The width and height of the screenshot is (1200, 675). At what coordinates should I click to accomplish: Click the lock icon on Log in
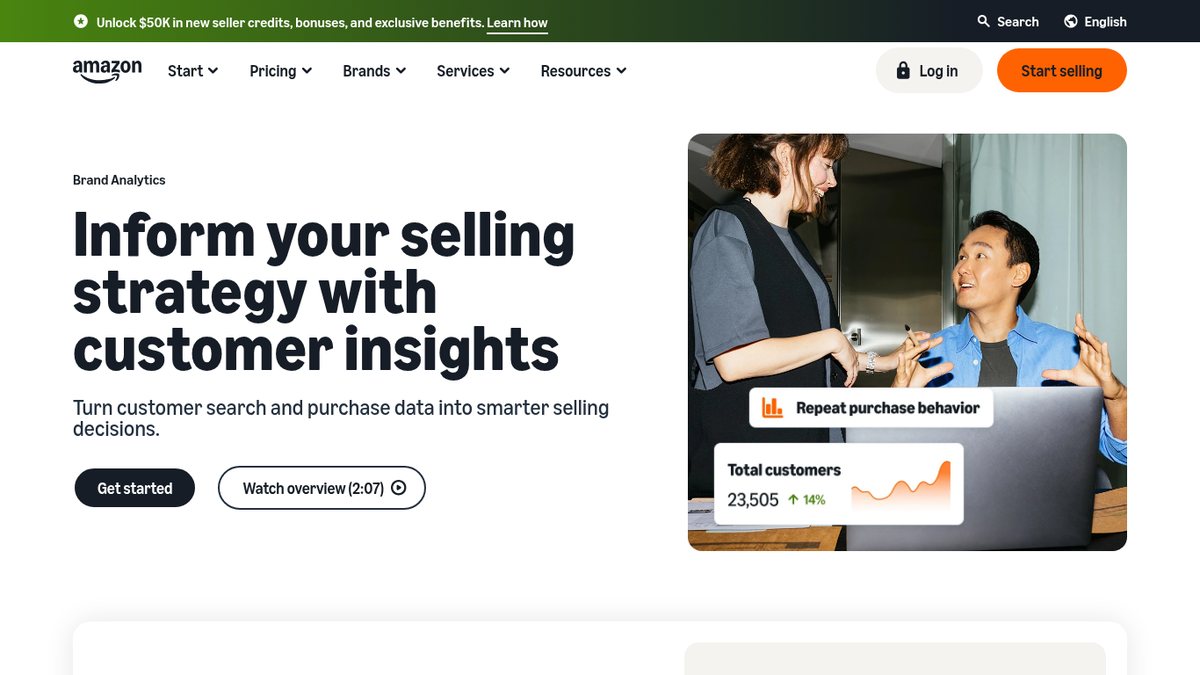(903, 71)
